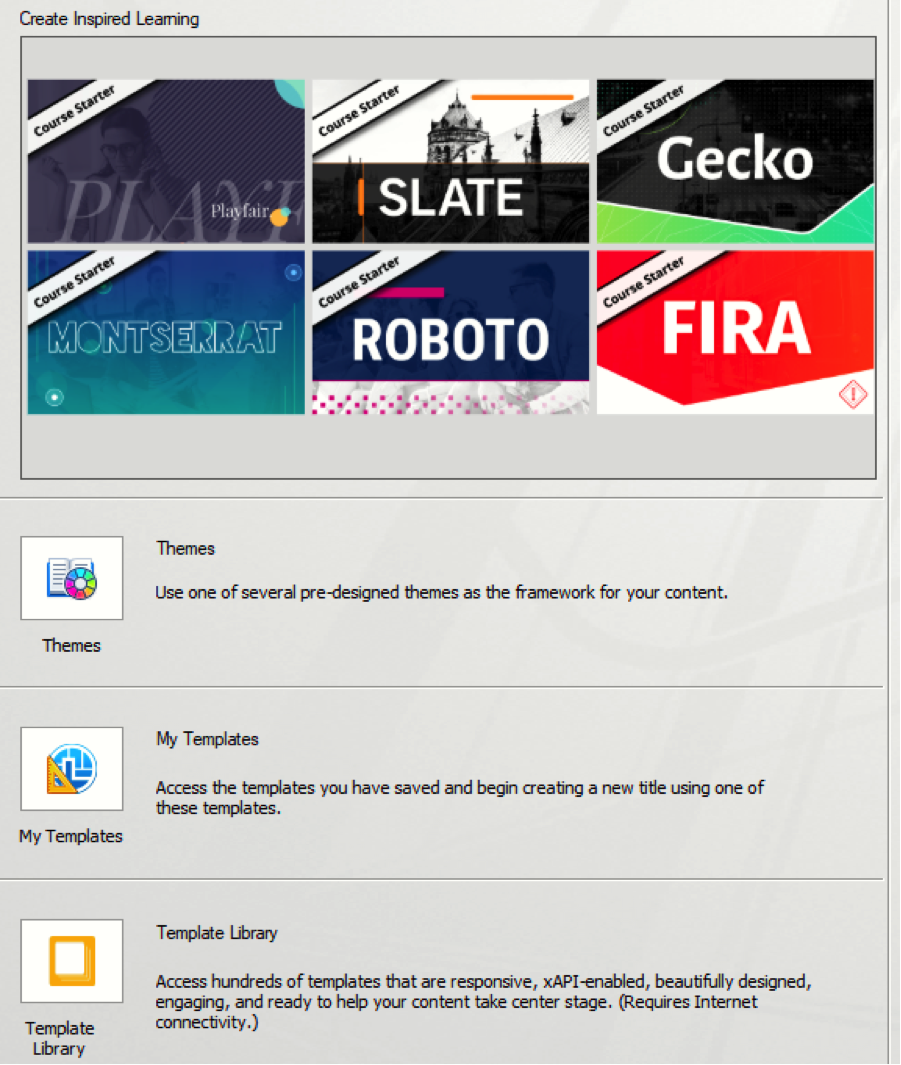
Task: Click the Themes section heading
Action: (185, 548)
